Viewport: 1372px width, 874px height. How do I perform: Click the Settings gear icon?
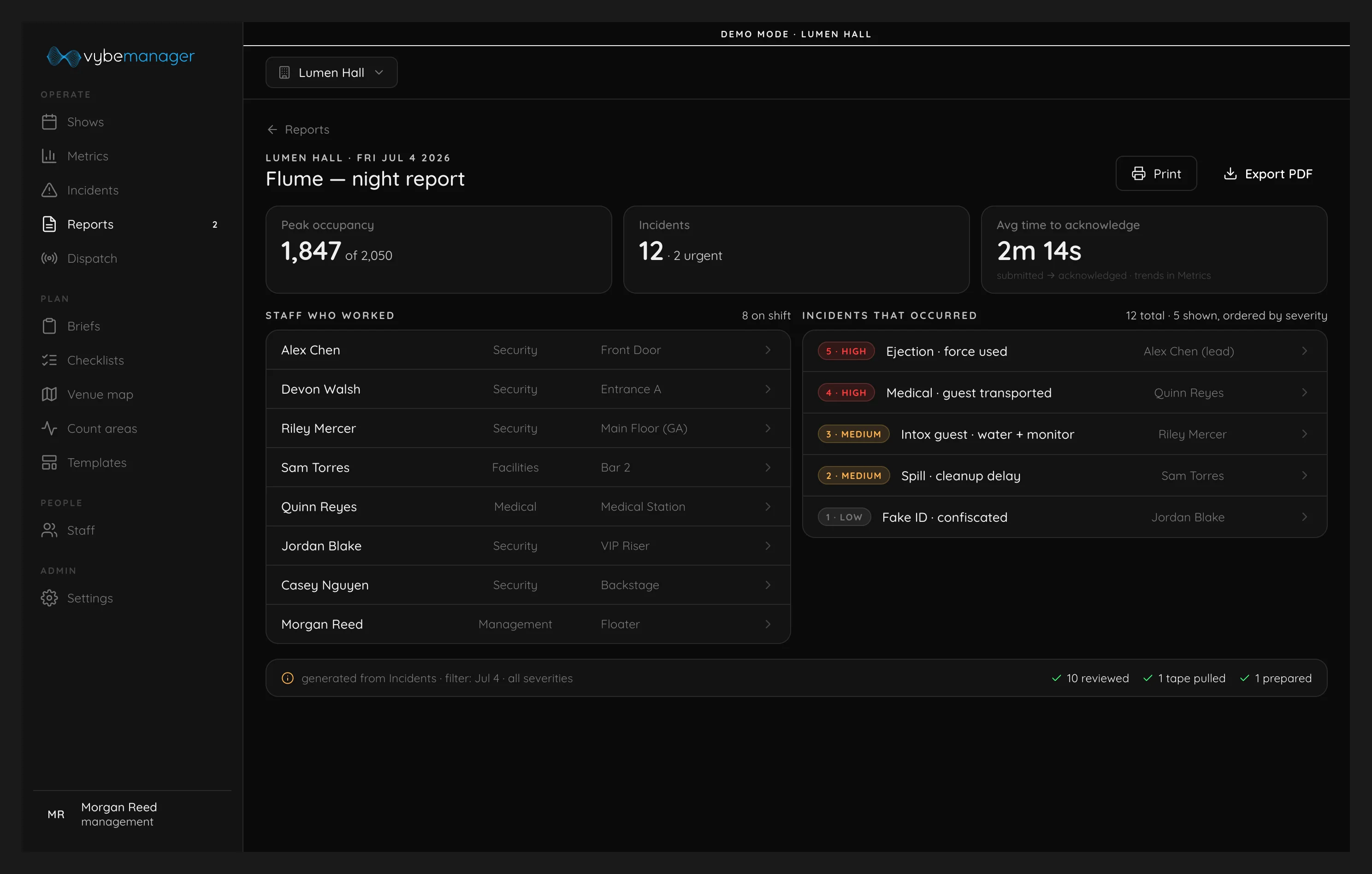tap(49, 598)
